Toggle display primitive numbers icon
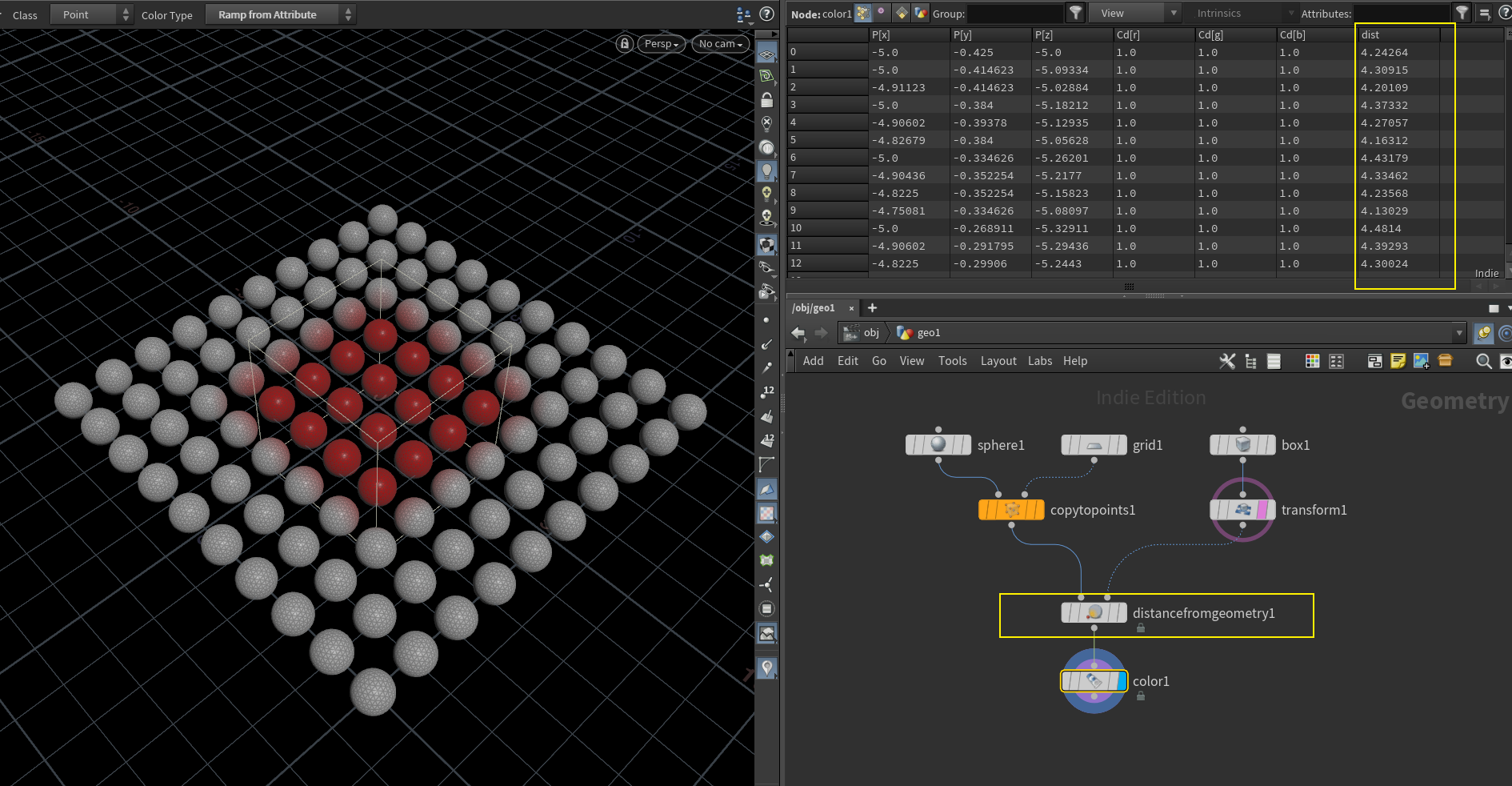 [766, 440]
